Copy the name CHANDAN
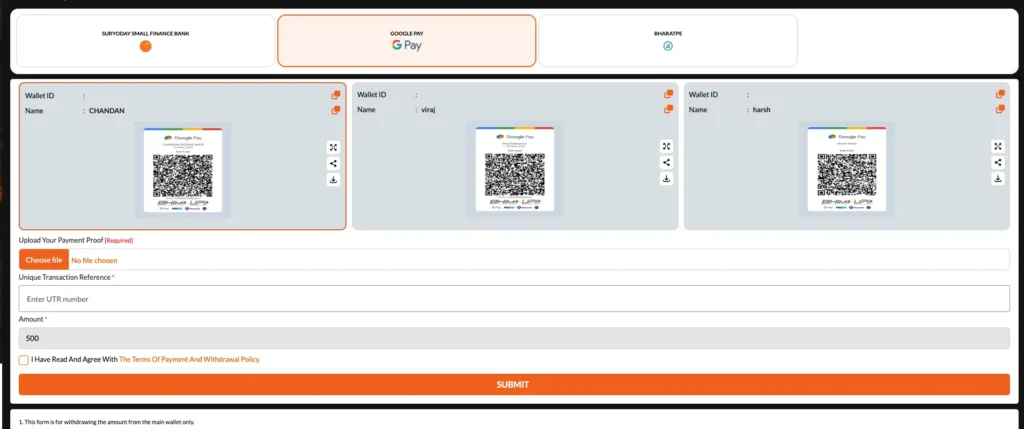1024x429 pixels. click(336, 110)
